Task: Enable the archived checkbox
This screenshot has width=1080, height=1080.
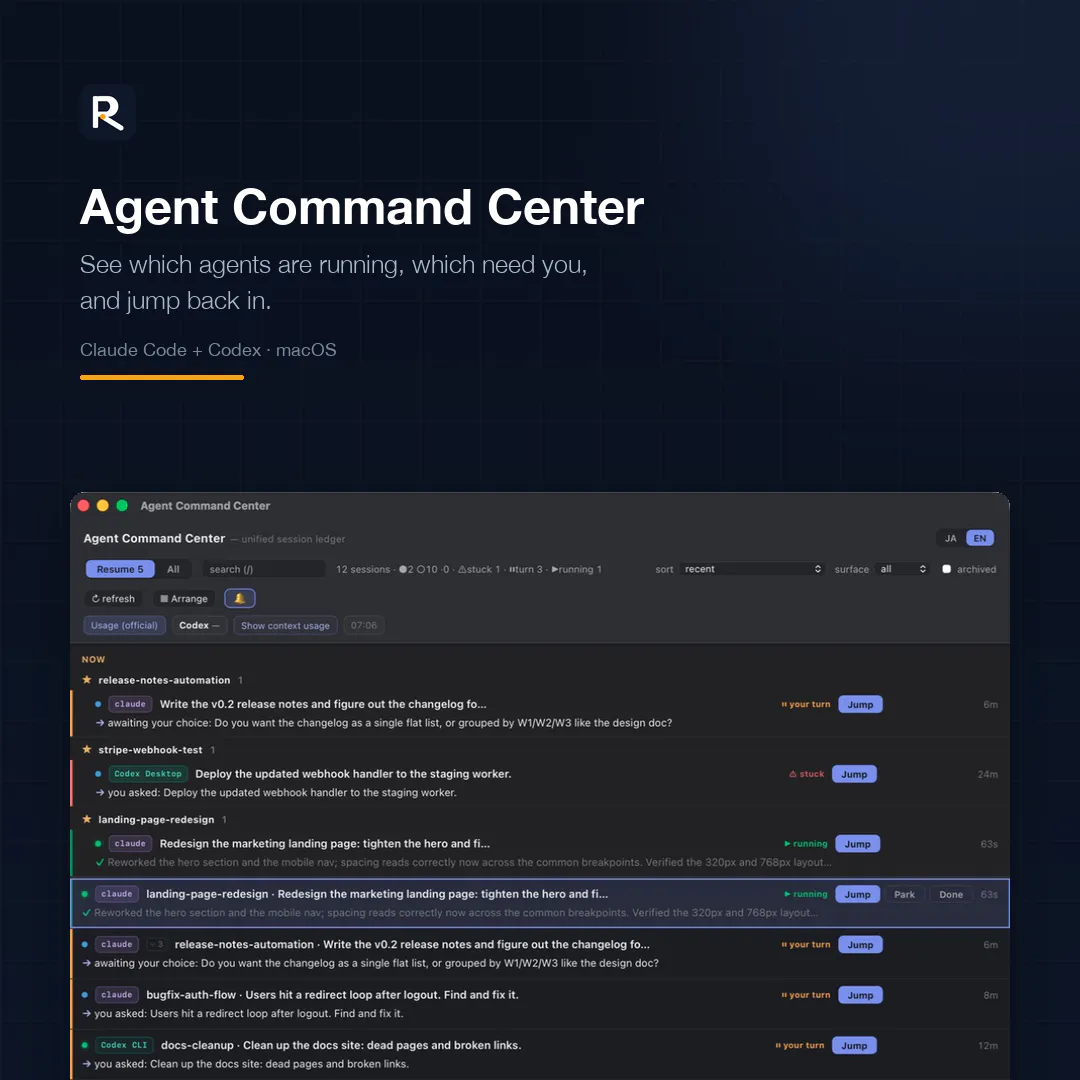Action: (x=946, y=569)
